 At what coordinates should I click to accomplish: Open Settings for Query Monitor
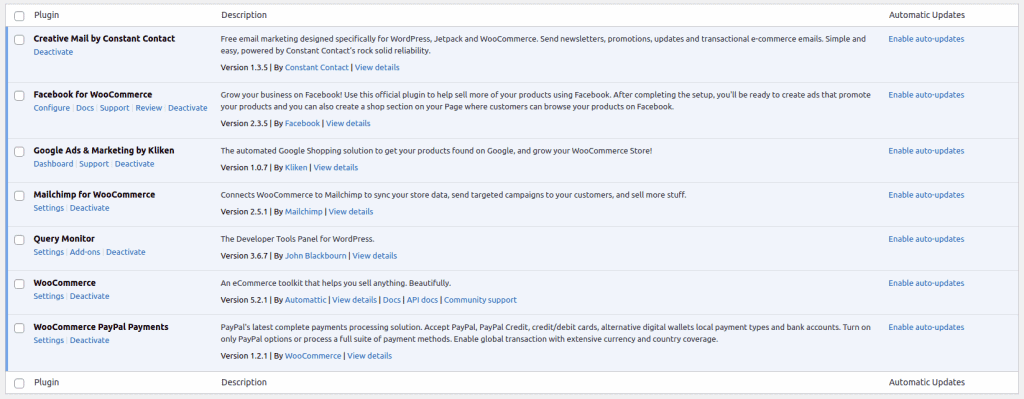click(49, 252)
